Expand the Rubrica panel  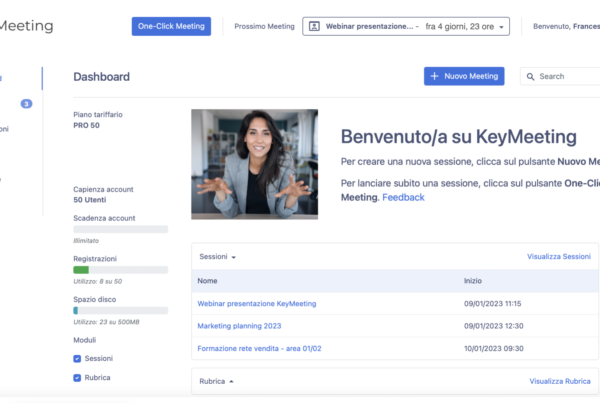[217, 381]
